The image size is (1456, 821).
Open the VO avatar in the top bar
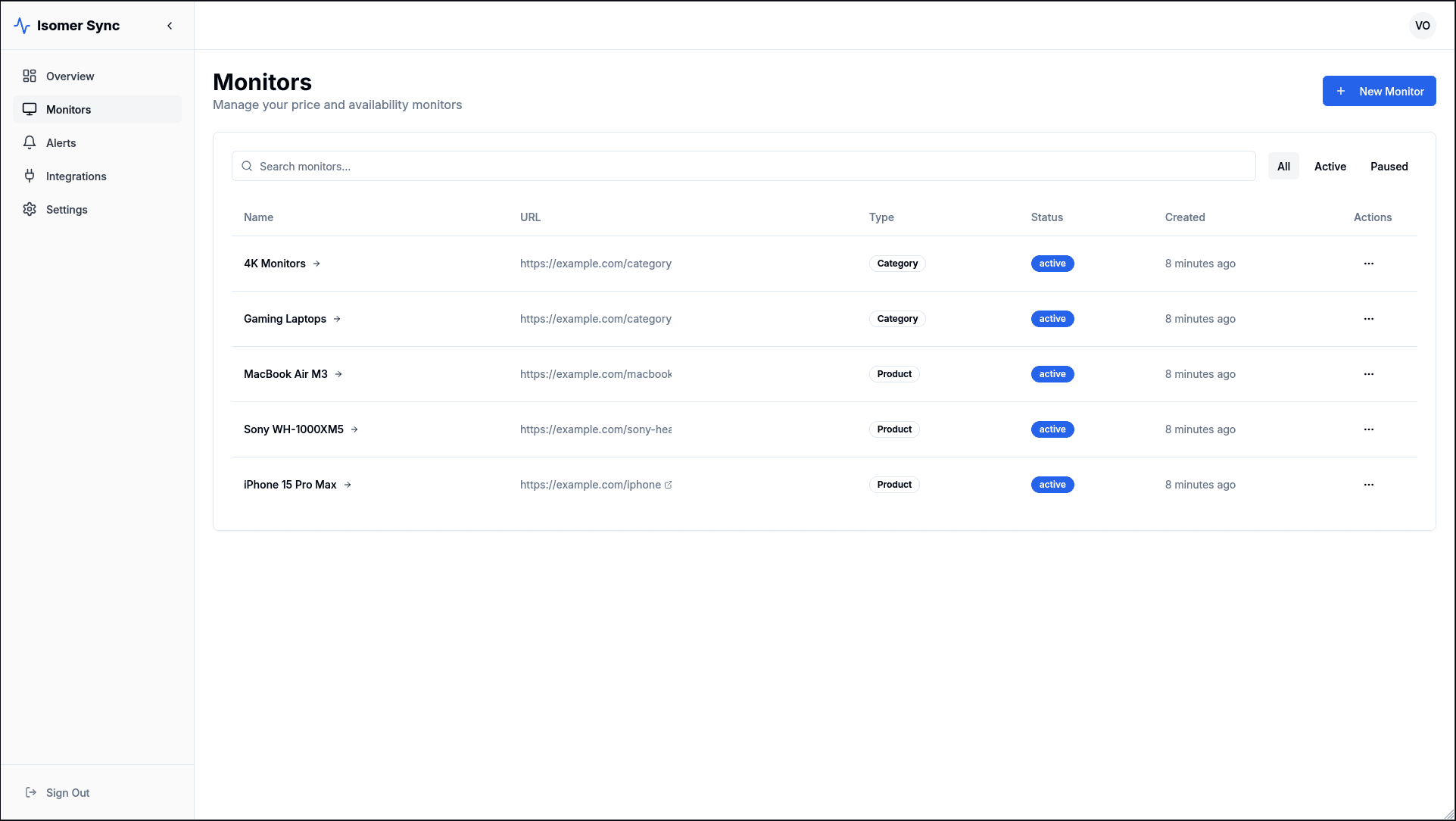click(x=1423, y=25)
